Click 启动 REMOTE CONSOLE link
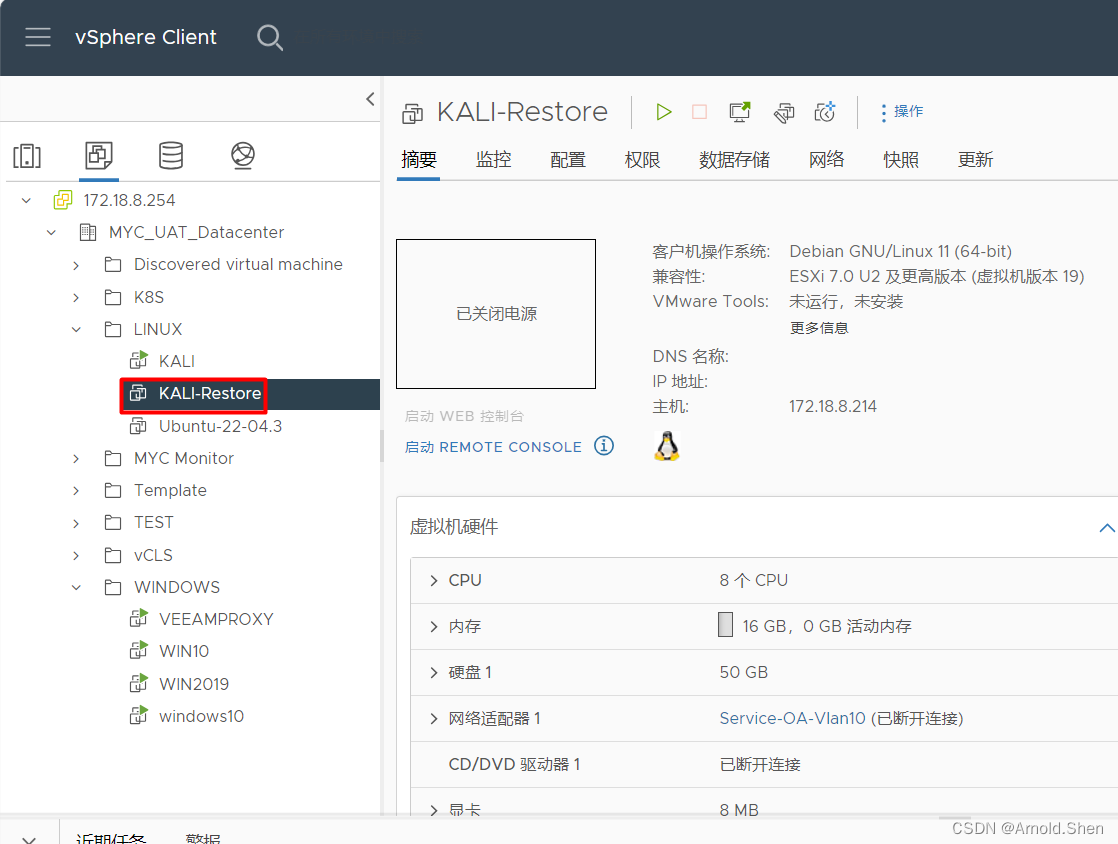 [493, 447]
